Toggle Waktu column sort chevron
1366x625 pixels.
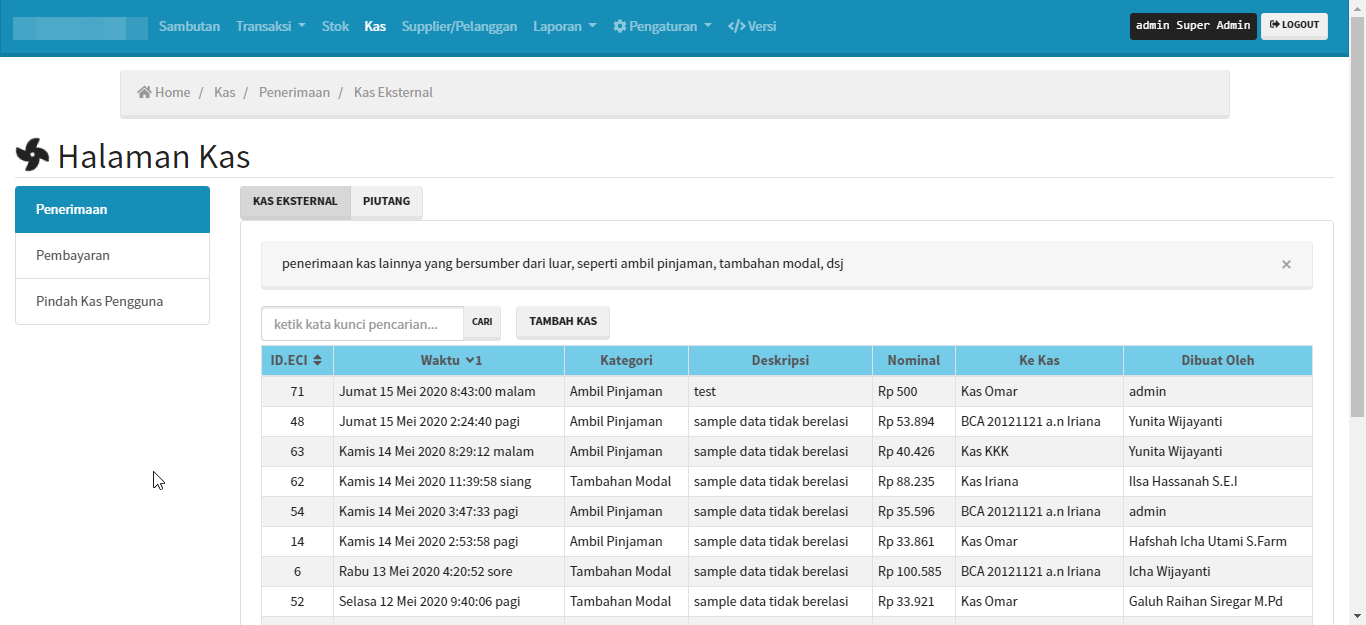coord(470,360)
